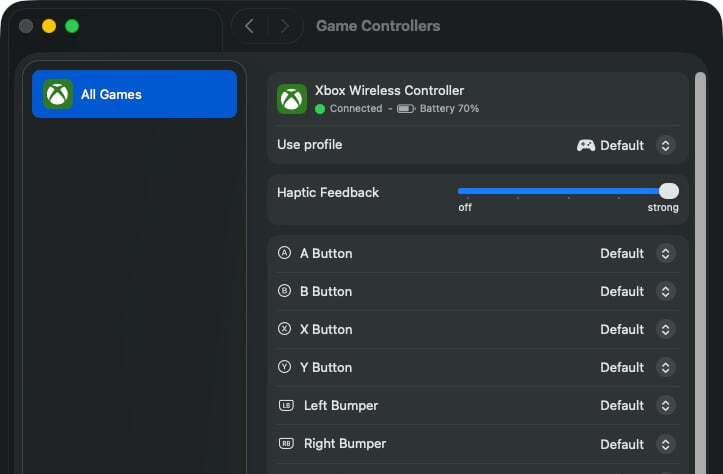Click the Left Bumper LB icon

(x=286, y=405)
